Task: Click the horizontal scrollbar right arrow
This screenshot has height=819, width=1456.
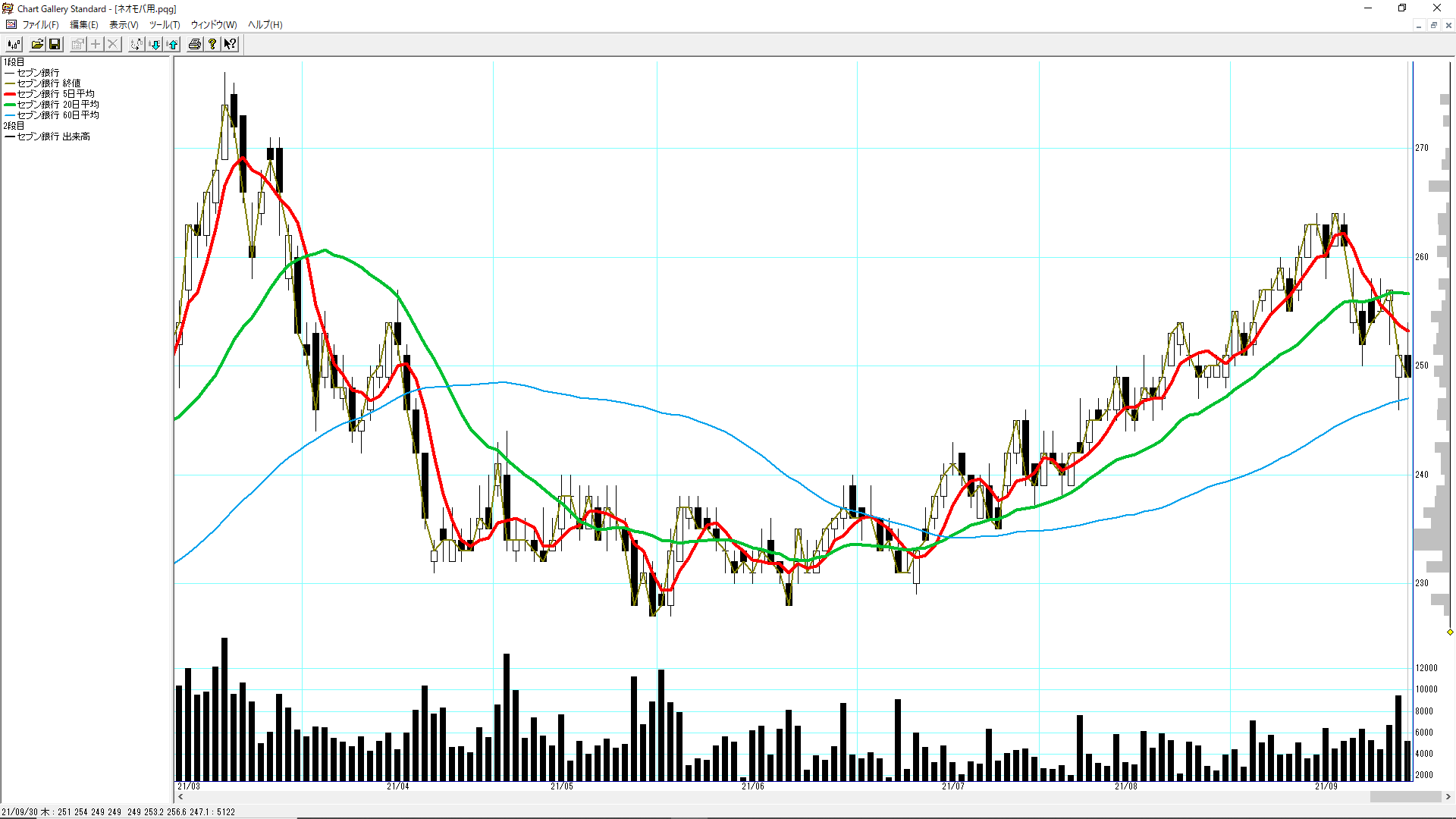Action: click(1448, 797)
